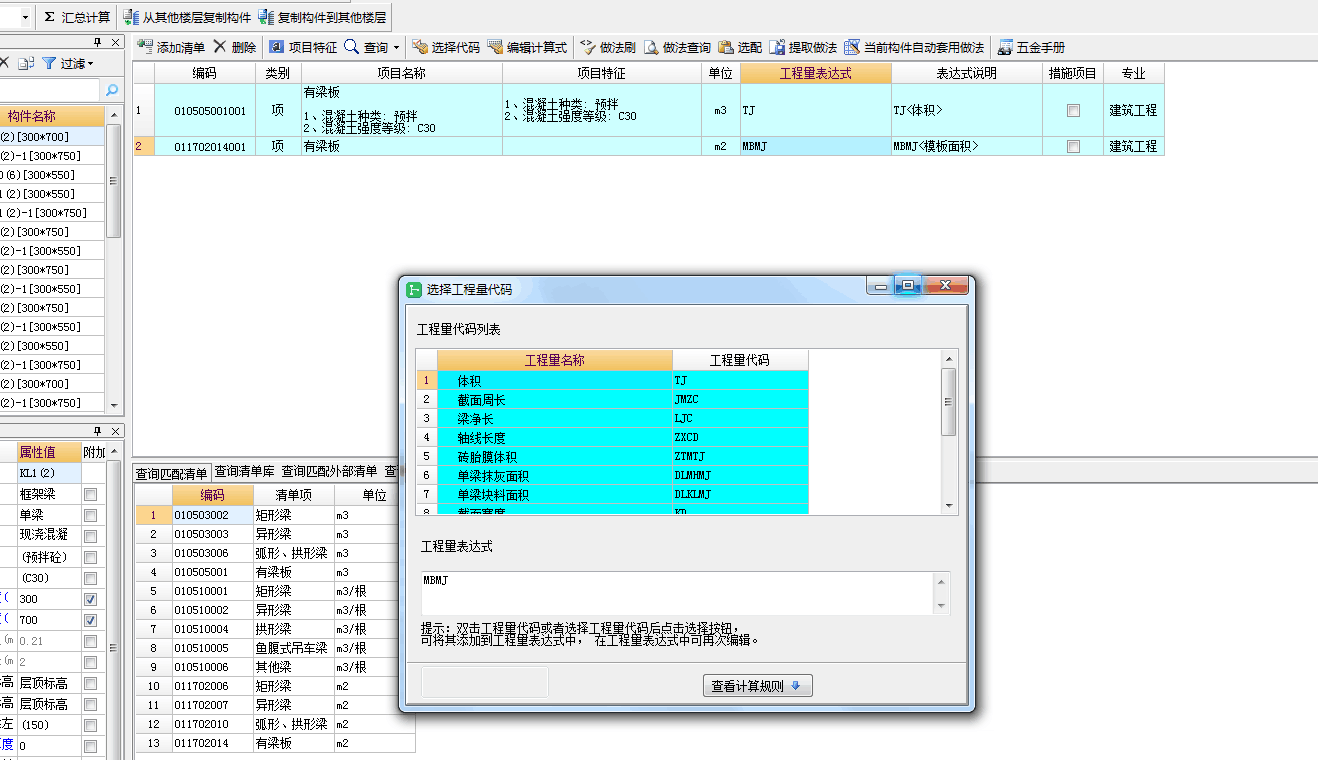Click the search input in component panel

tap(51, 90)
